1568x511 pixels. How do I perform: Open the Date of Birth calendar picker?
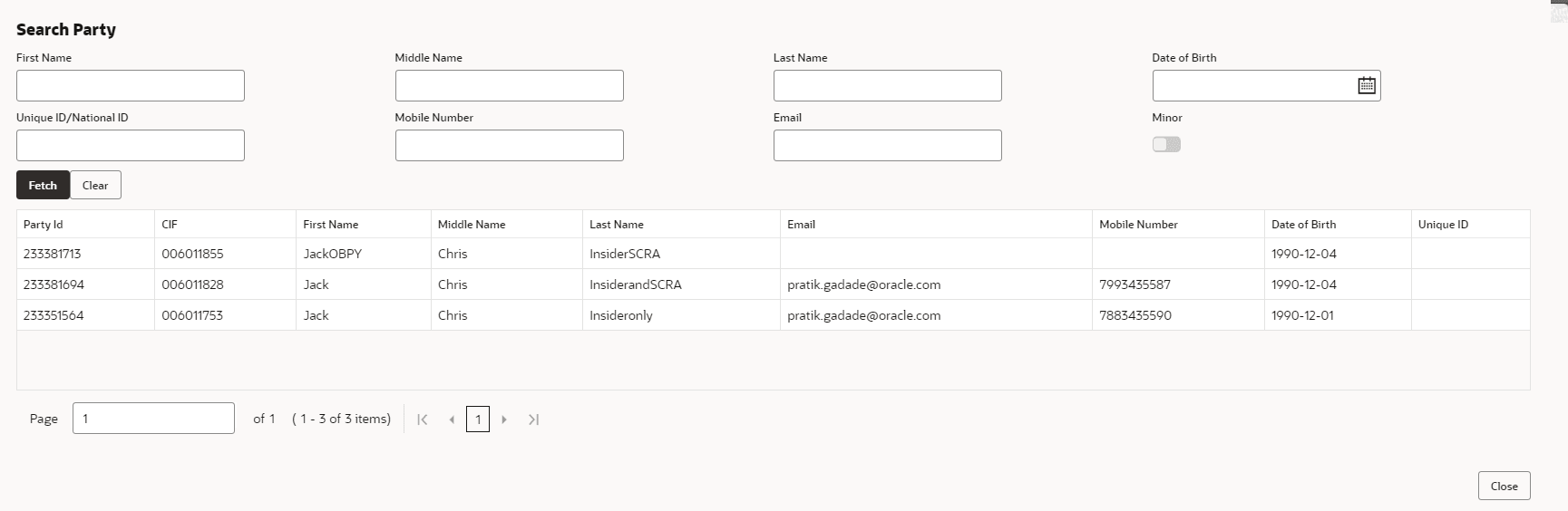click(1366, 85)
